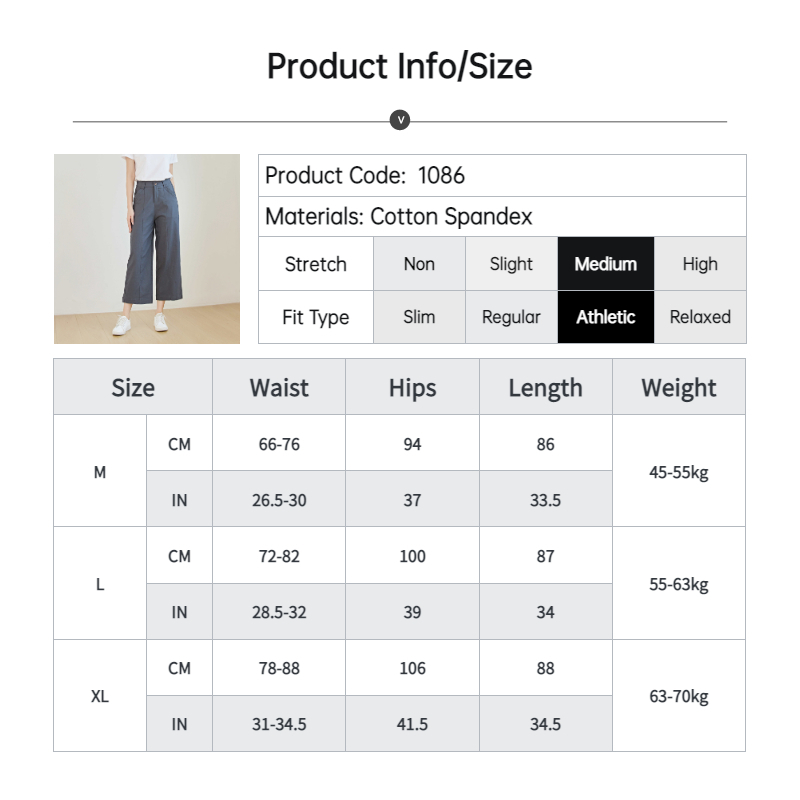Click the Product Info/Size heading

[x=399, y=66]
